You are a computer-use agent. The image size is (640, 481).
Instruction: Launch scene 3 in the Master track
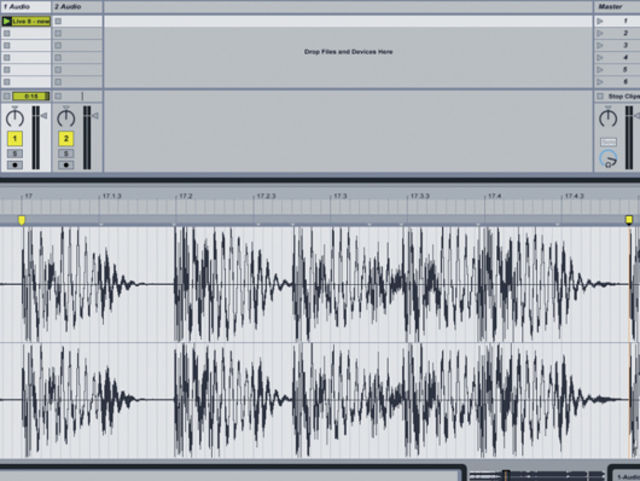[x=600, y=45]
